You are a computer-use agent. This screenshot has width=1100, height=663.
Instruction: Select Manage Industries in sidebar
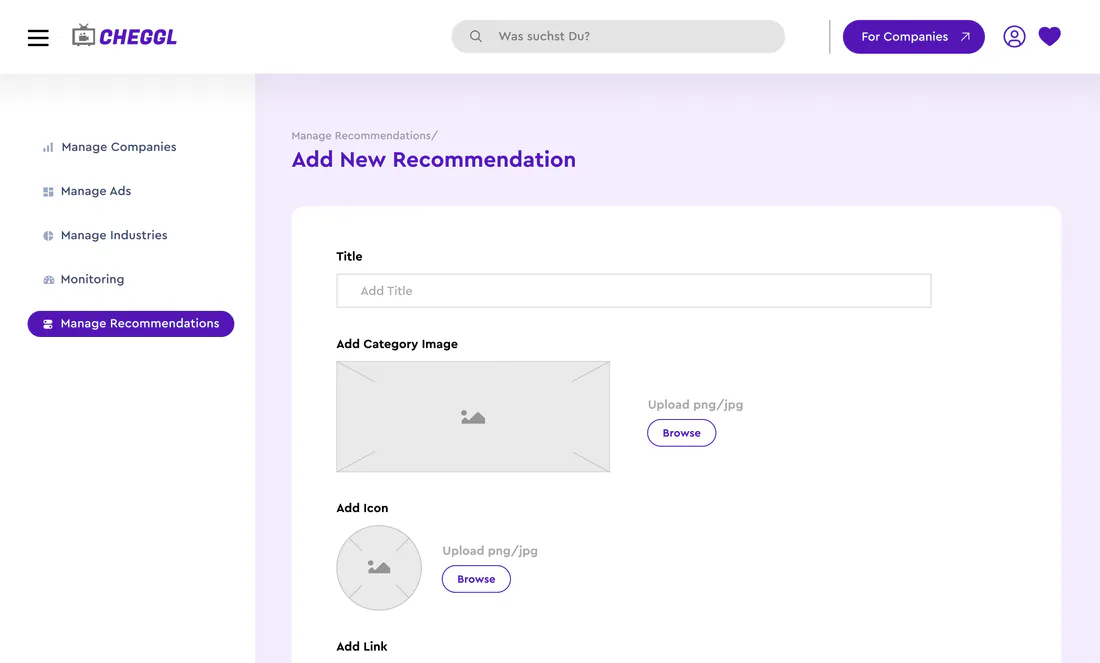(x=114, y=235)
